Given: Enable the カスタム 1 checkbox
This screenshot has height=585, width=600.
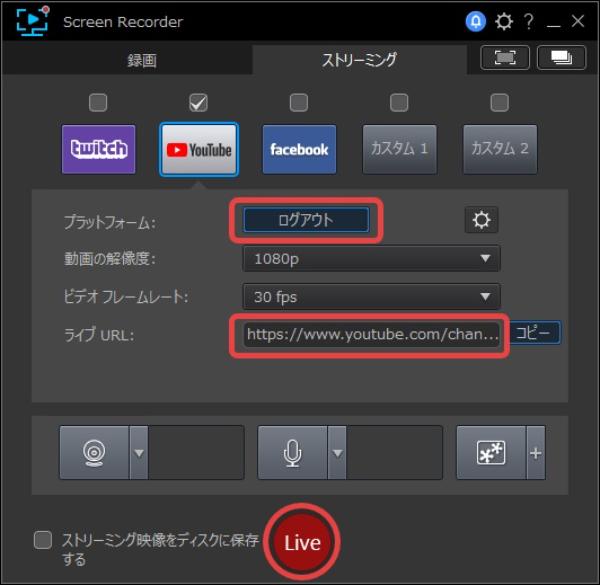Looking at the screenshot, I should pos(399,103).
